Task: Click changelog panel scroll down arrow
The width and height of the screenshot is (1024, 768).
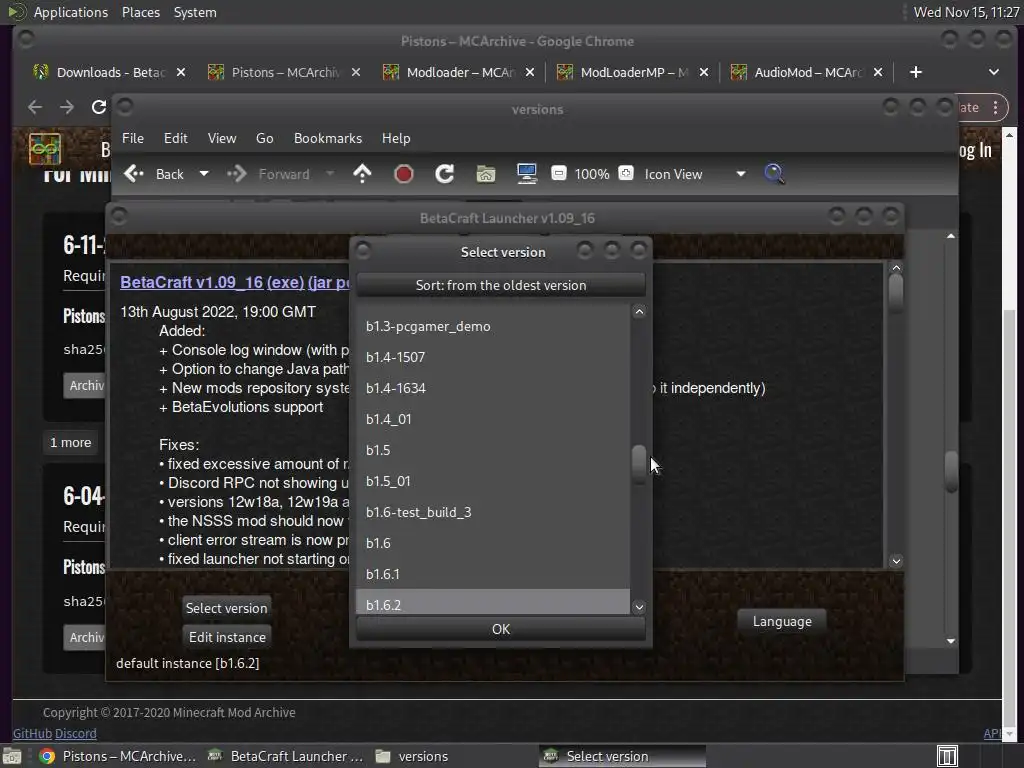Action: pos(896,561)
